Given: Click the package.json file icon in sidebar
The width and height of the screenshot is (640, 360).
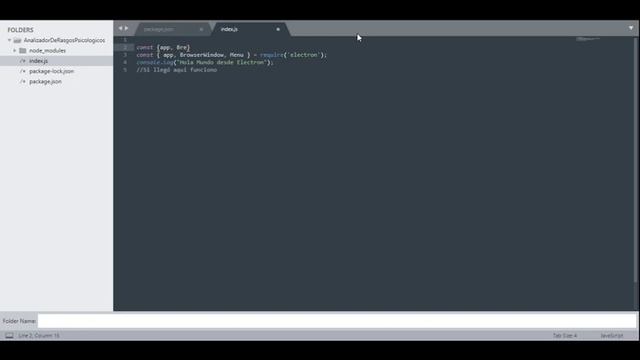Looking at the screenshot, I should [23, 82].
